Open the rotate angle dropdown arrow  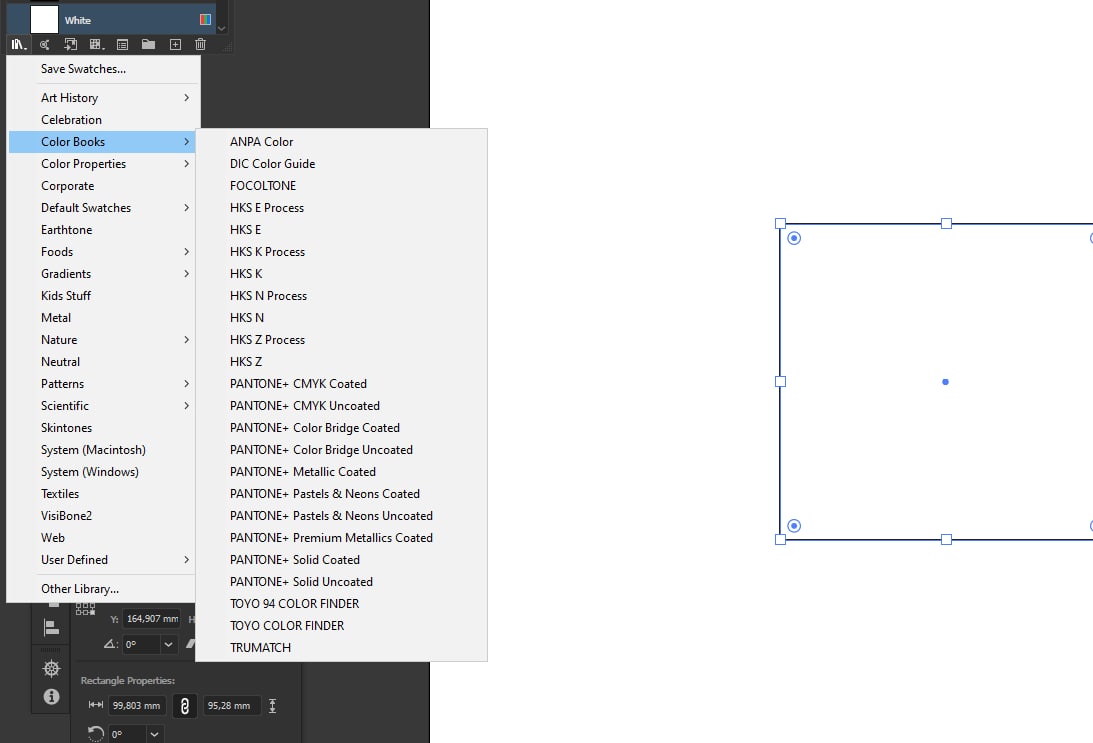168,645
